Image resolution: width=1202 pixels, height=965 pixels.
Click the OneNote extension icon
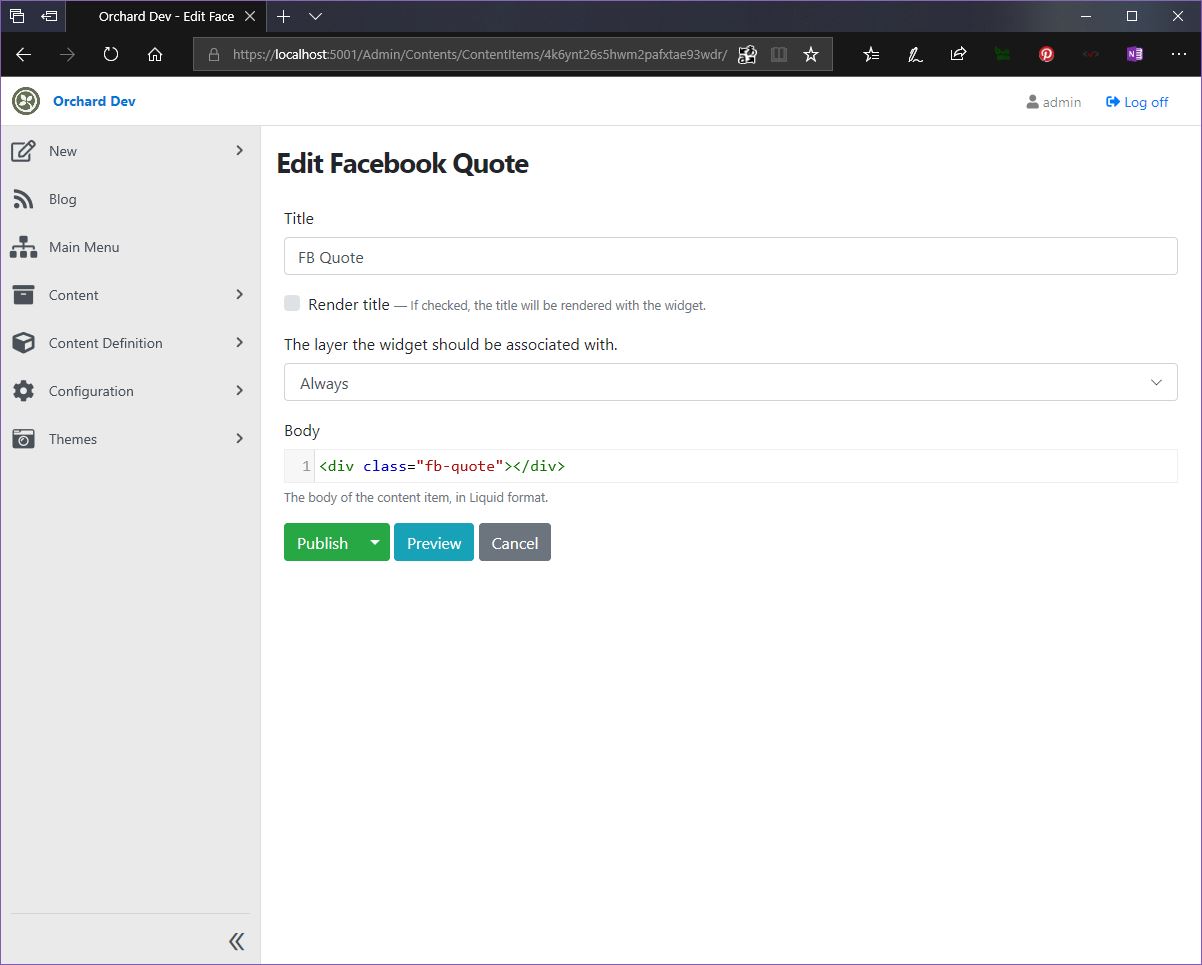(x=1134, y=55)
